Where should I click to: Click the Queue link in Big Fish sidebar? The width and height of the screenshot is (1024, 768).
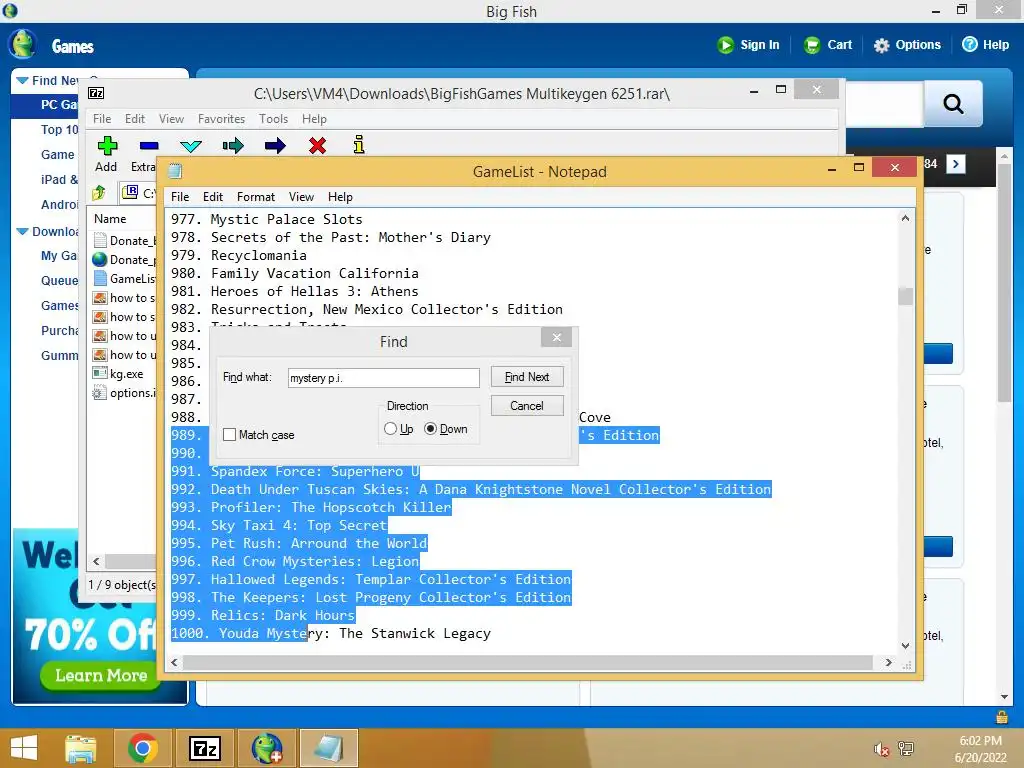point(59,281)
